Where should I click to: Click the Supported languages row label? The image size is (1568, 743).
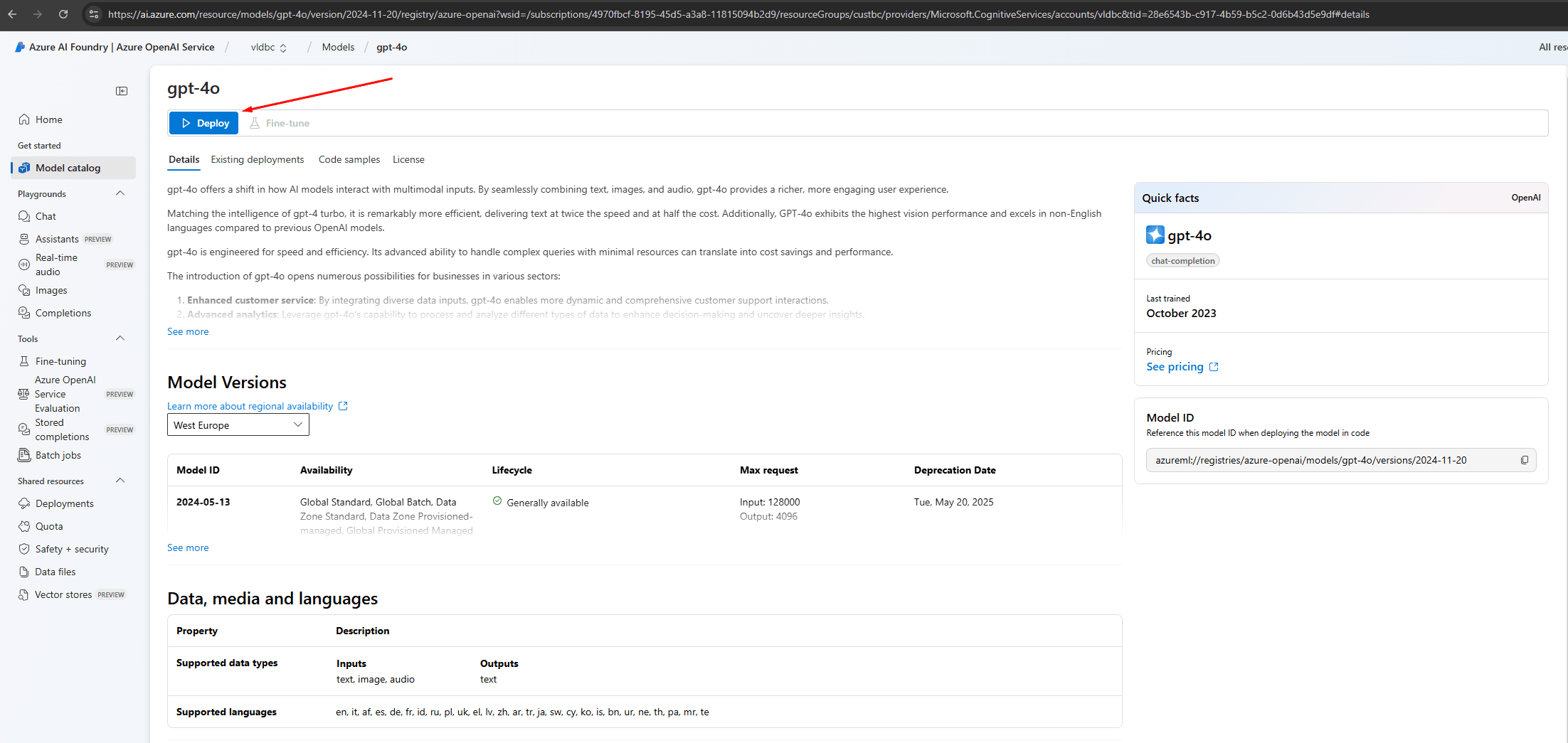coord(226,712)
